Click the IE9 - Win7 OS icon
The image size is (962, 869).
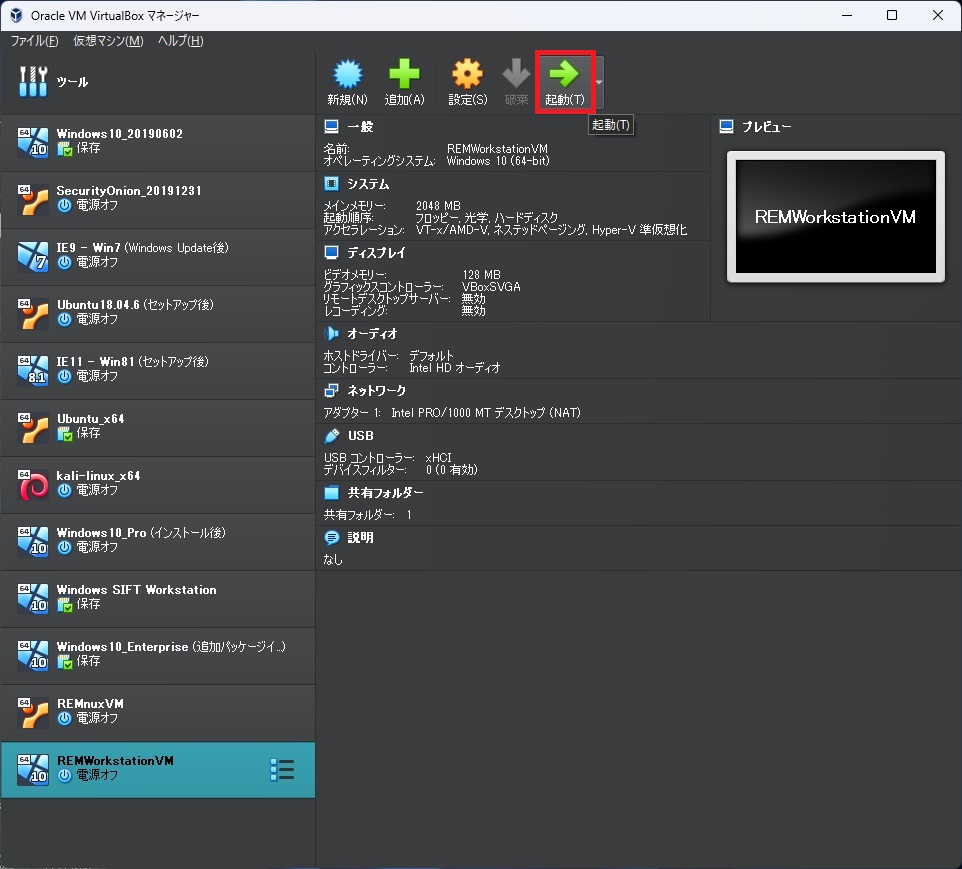click(33, 257)
